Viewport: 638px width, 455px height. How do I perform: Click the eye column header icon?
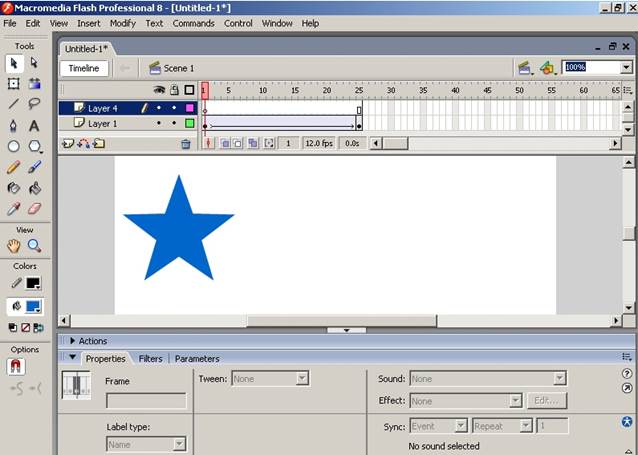[x=159, y=90]
